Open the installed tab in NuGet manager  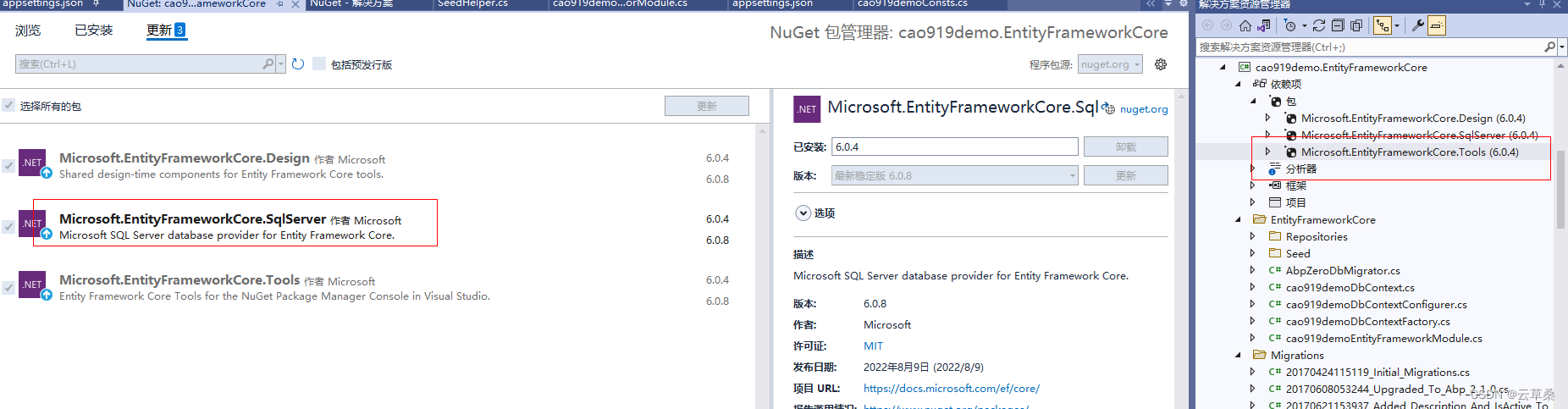point(93,30)
